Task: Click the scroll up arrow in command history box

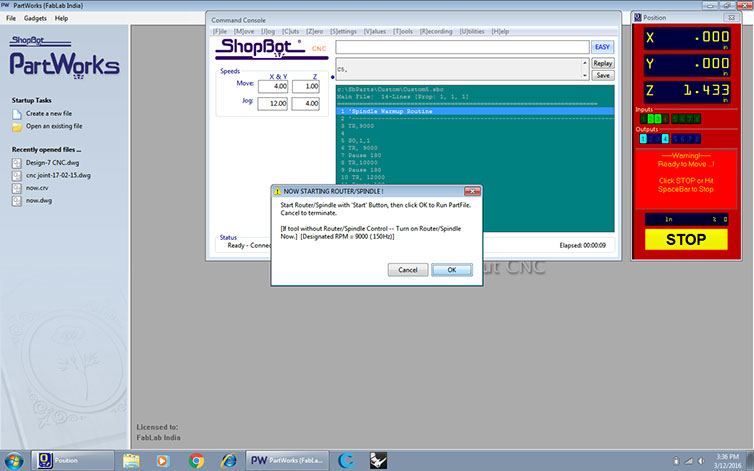Action: point(585,64)
